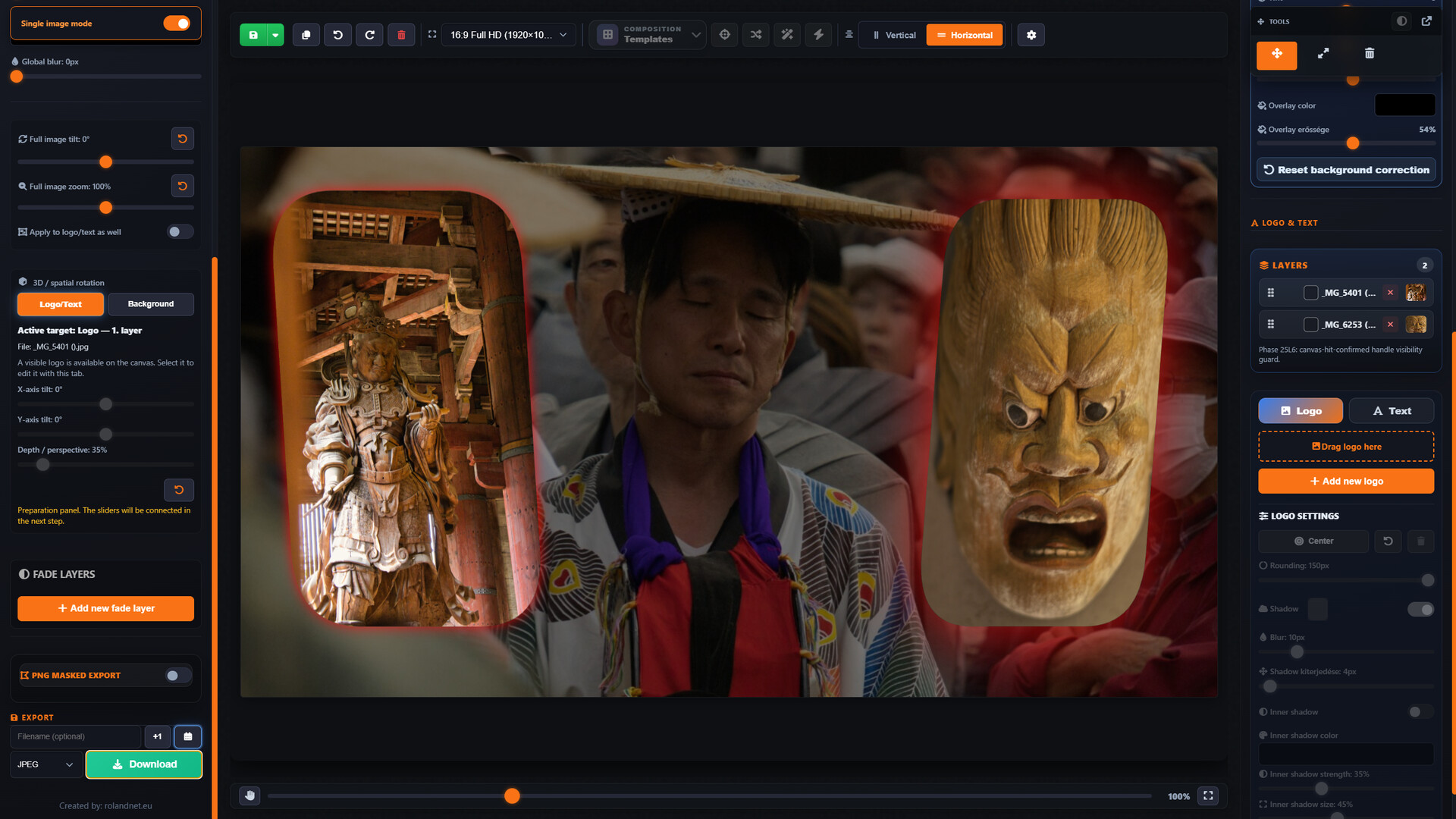Click the fit-to-screen icon beside 100%

coord(1208,795)
